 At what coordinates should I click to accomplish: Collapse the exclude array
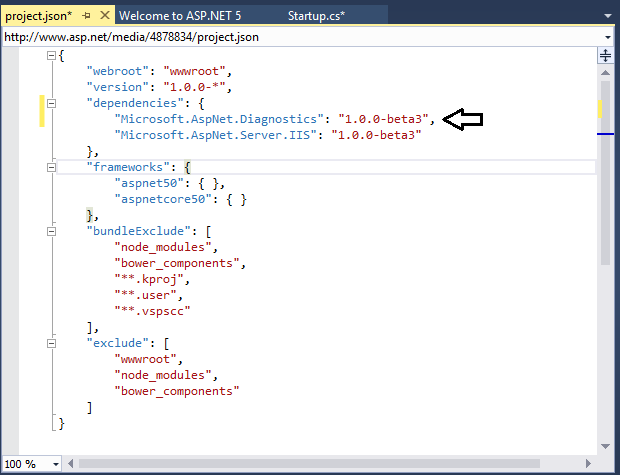click(51, 343)
